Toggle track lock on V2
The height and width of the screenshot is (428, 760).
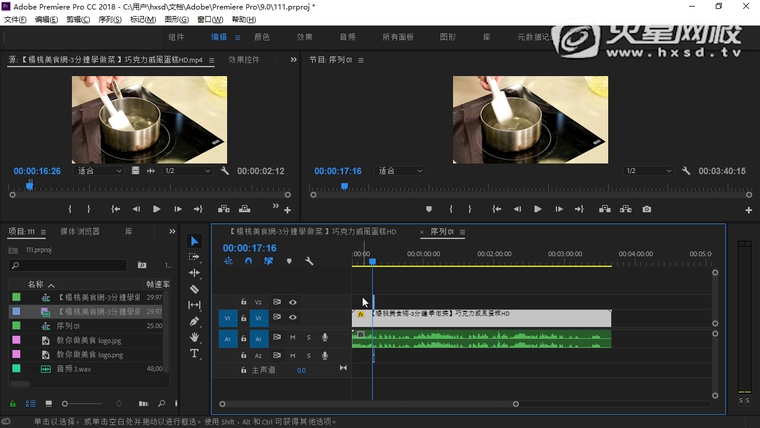pos(243,302)
